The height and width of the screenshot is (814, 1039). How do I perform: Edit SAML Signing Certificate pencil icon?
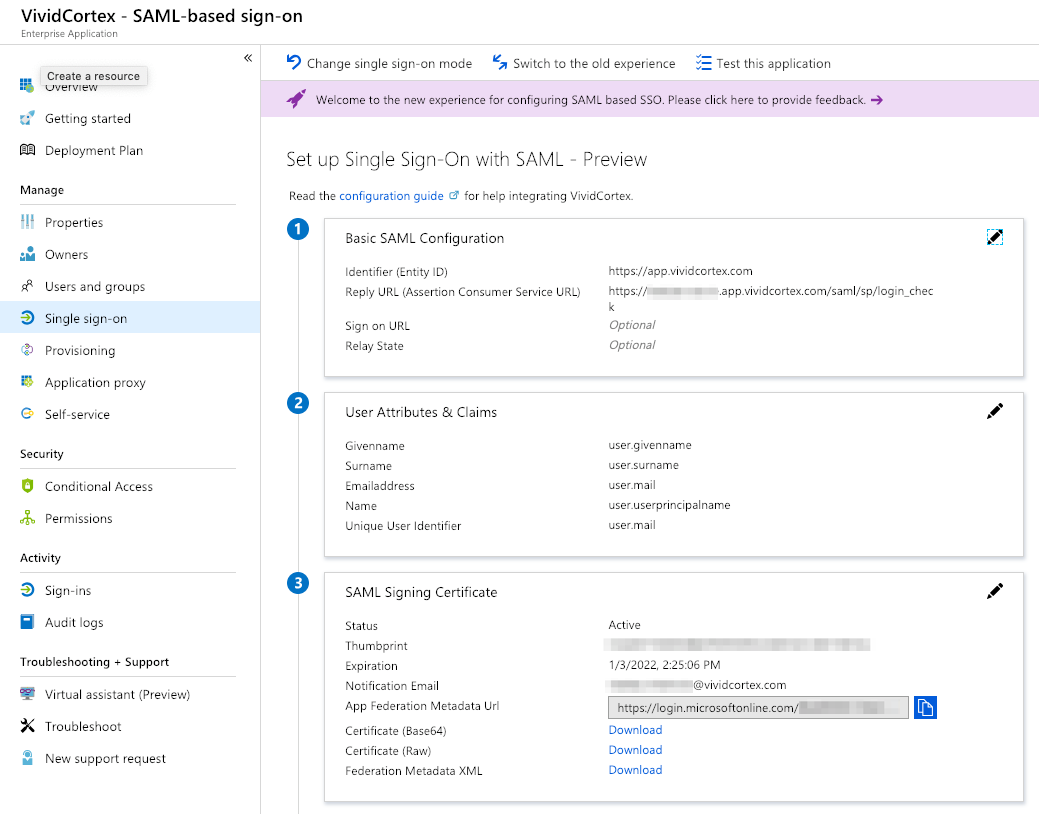995,591
